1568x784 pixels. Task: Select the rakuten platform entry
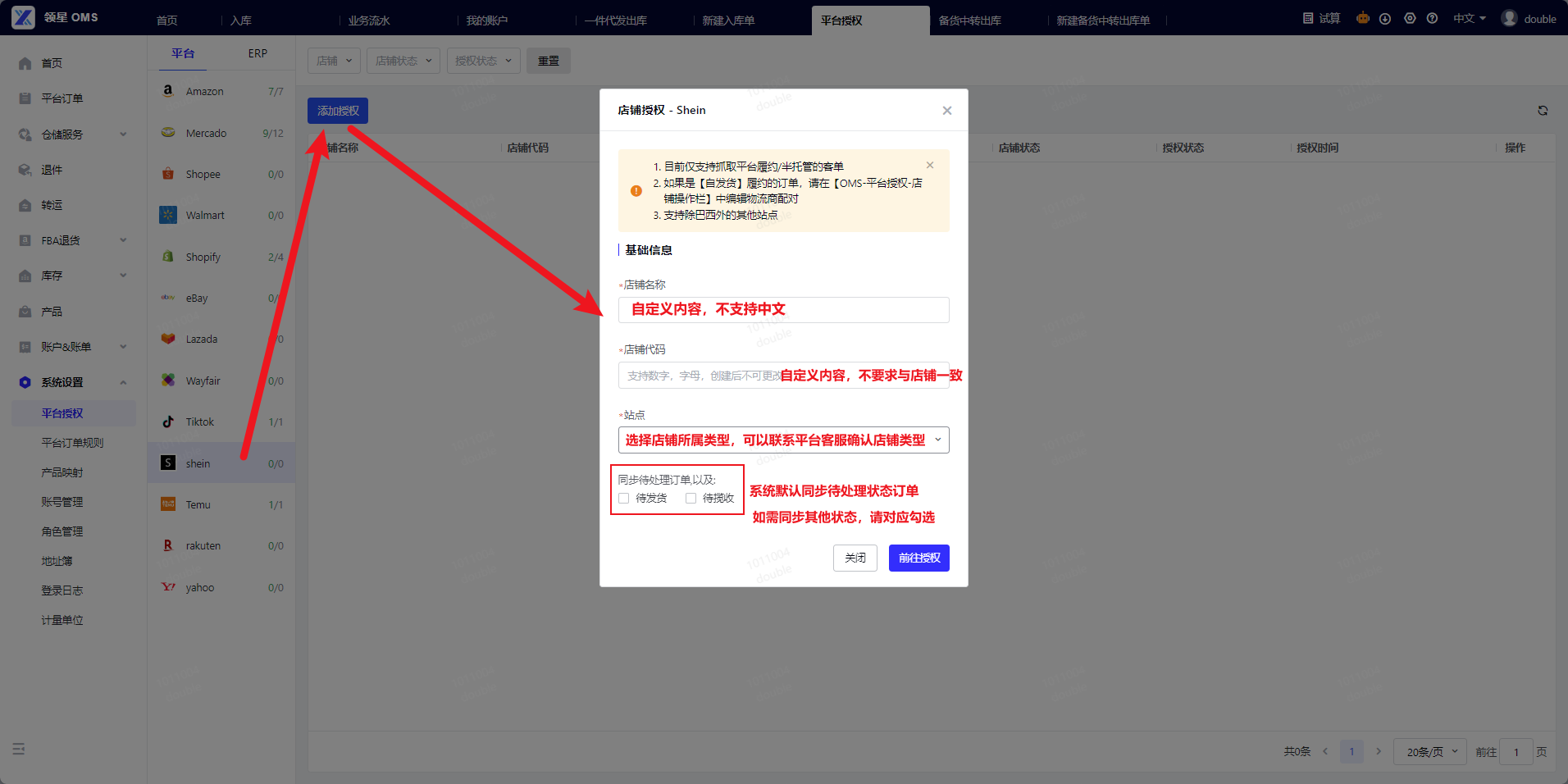221,545
